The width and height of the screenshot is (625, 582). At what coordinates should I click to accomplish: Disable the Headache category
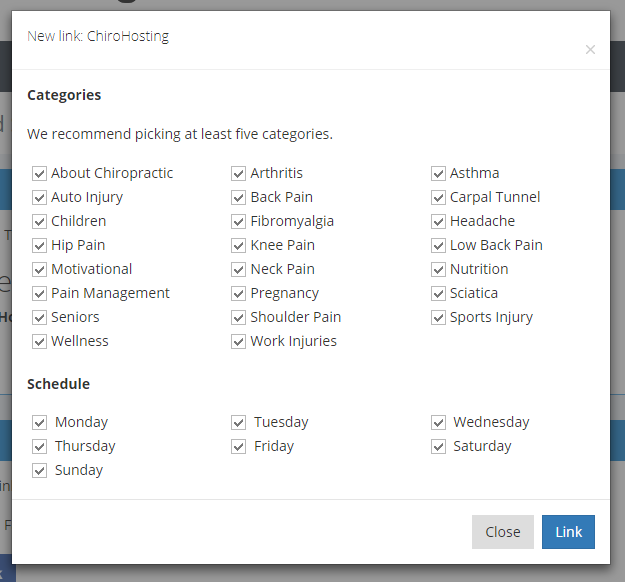click(x=438, y=221)
